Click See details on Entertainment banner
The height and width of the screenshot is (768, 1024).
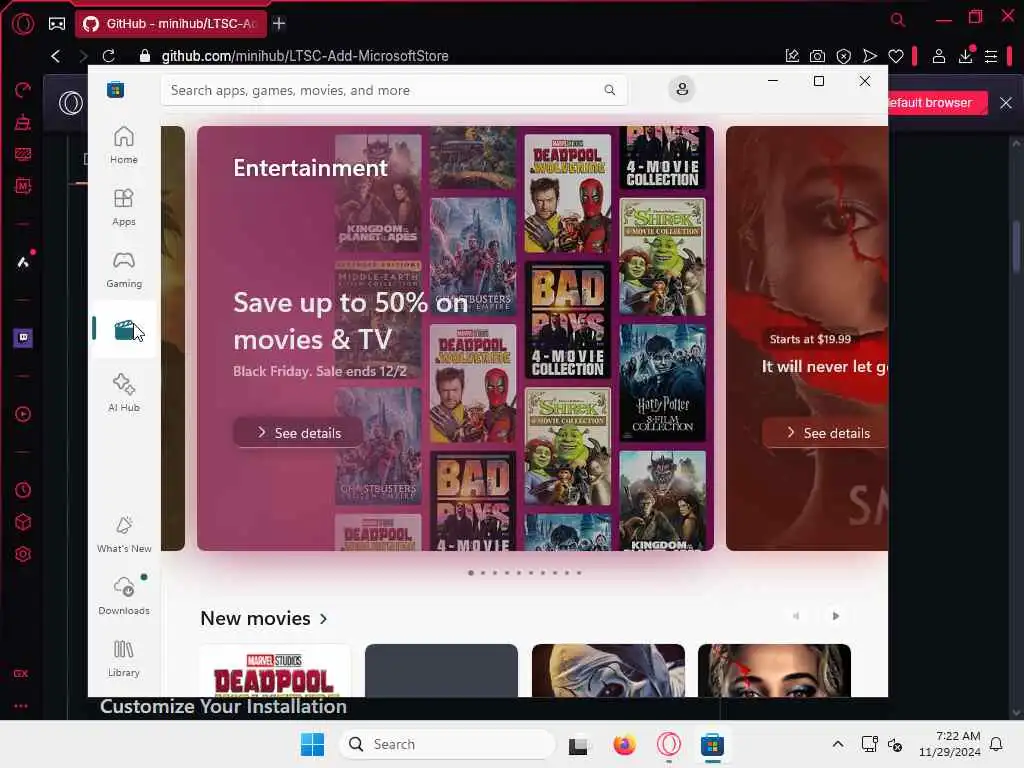298,433
